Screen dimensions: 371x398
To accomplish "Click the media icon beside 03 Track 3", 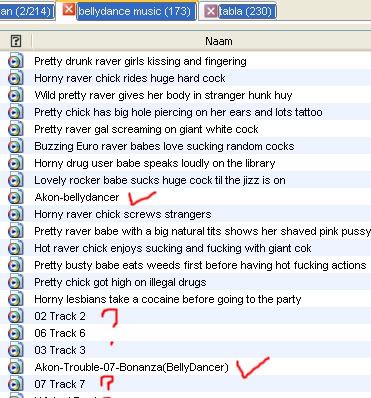I will 15,350.
